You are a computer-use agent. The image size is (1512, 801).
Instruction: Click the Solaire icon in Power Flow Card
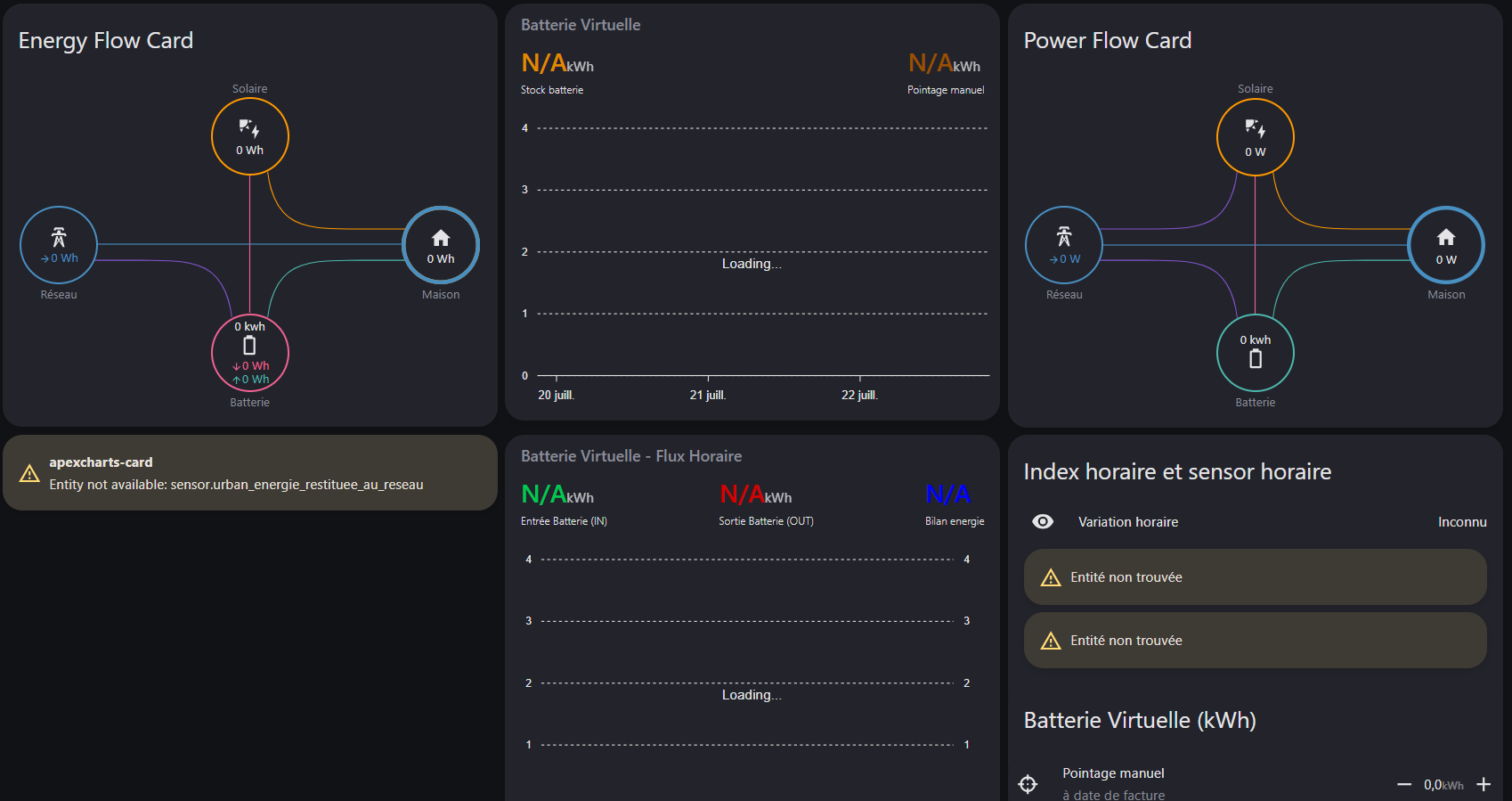pyautogui.click(x=1255, y=129)
